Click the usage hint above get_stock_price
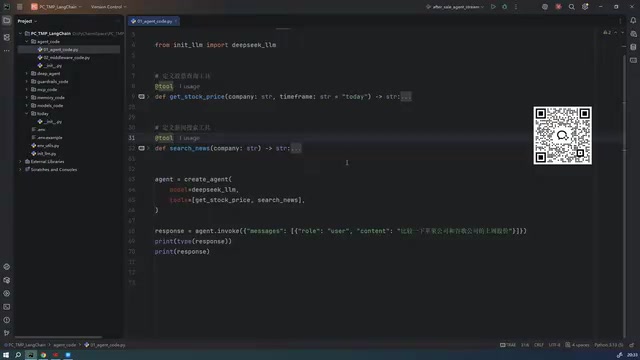Screen dimensions: 640x360 tap(189, 87)
